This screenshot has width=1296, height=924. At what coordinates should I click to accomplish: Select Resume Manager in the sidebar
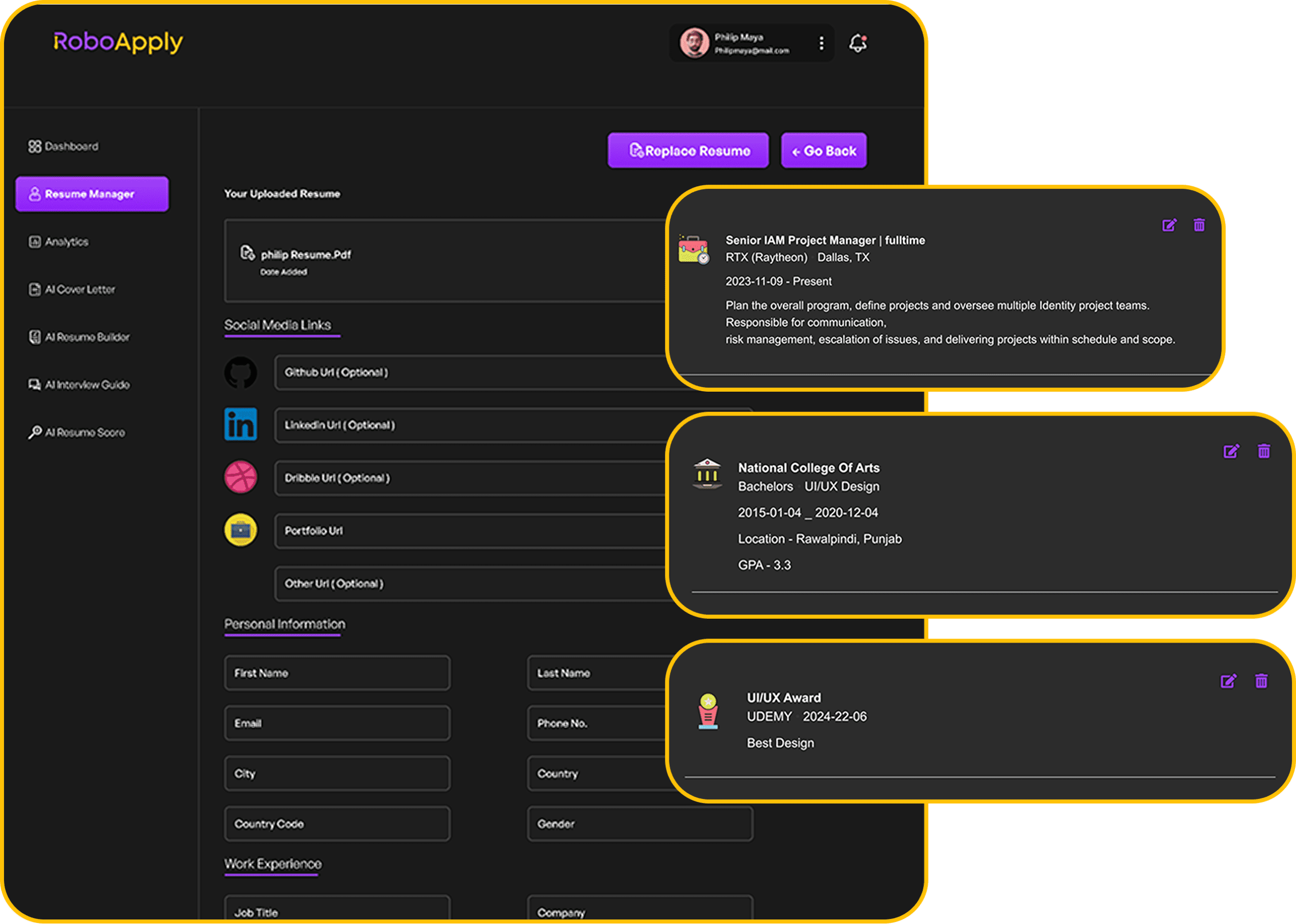click(x=92, y=194)
